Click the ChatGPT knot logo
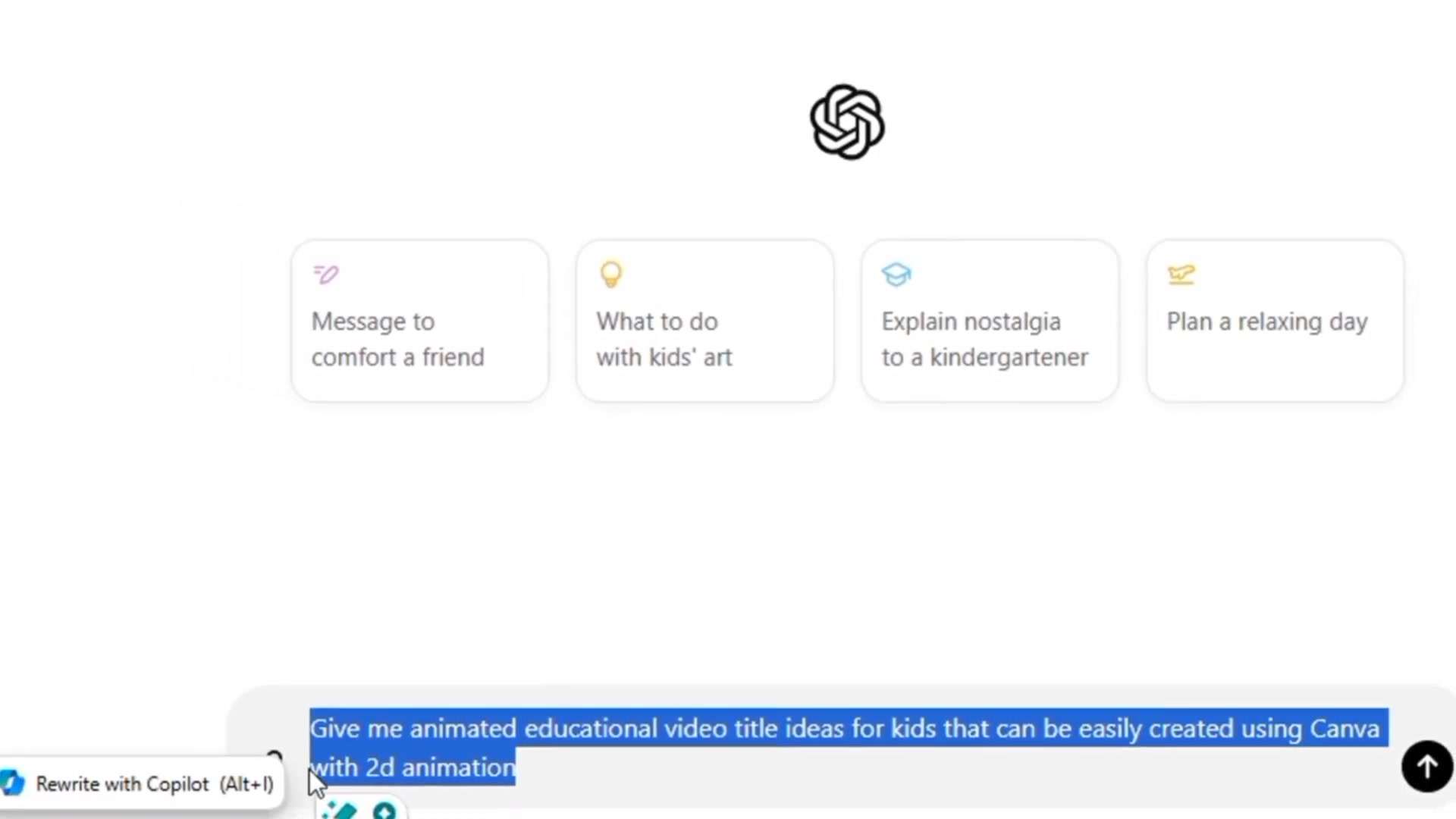 847,122
